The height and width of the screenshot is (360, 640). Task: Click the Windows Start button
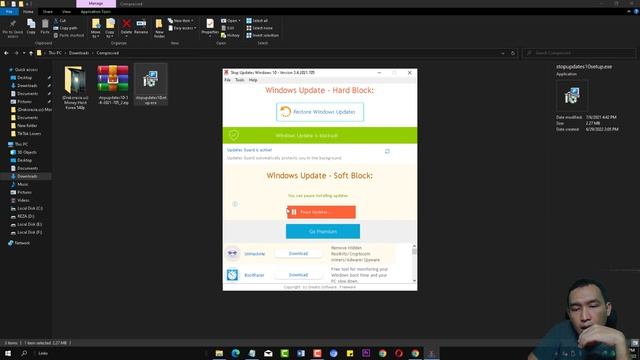coord(8,353)
